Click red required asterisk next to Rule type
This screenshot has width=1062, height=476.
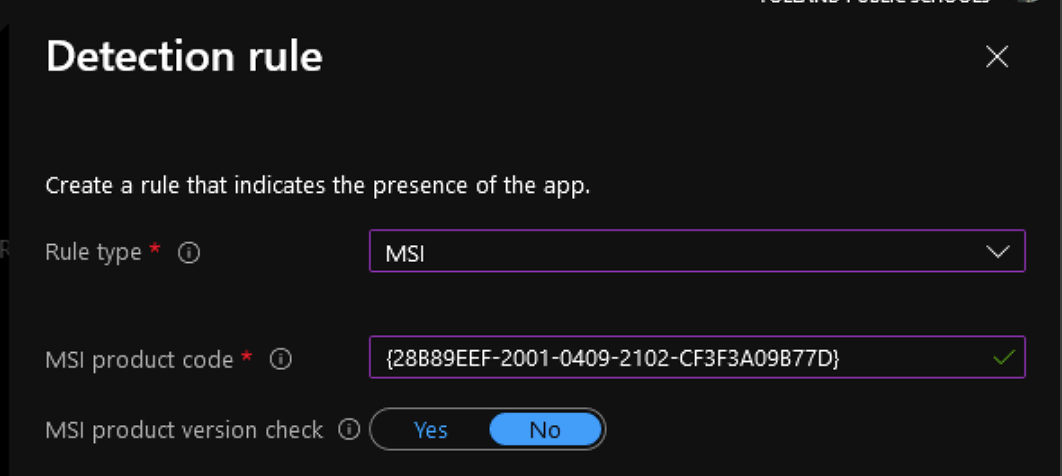155,249
